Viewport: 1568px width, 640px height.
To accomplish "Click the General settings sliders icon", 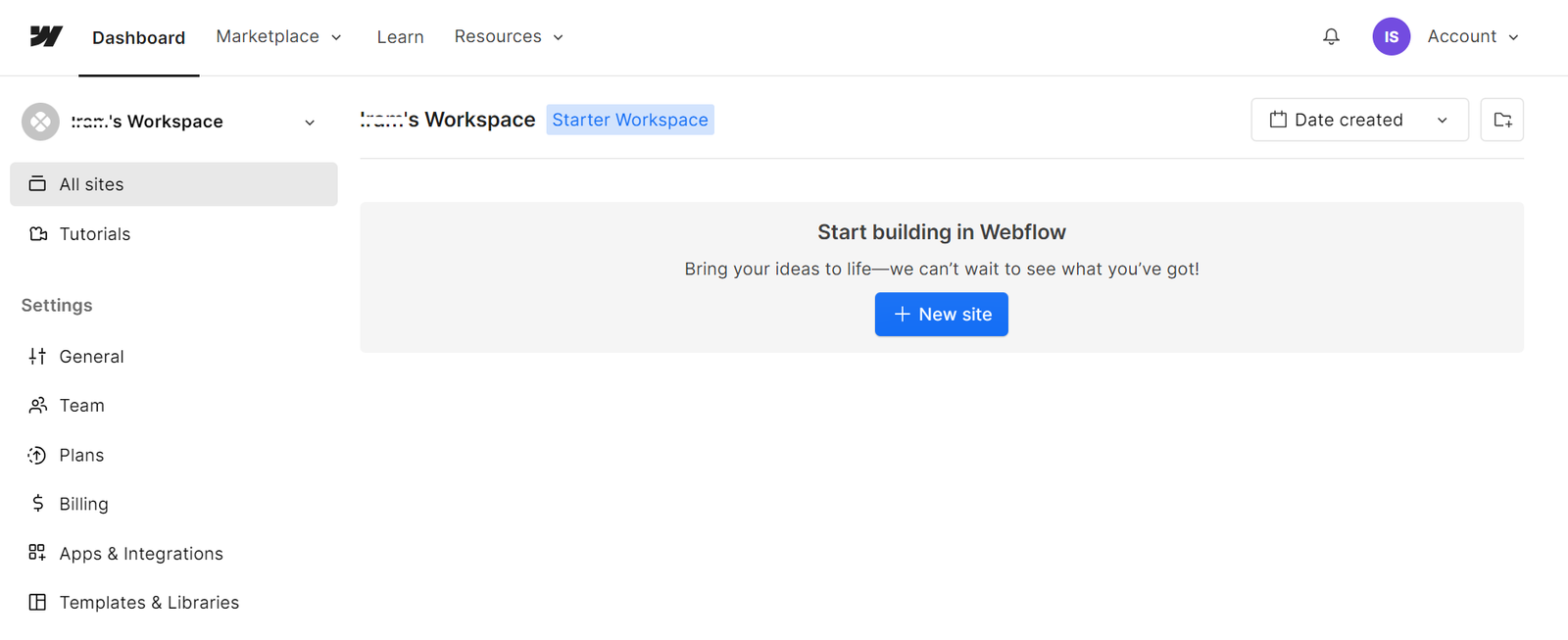I will click(x=37, y=356).
